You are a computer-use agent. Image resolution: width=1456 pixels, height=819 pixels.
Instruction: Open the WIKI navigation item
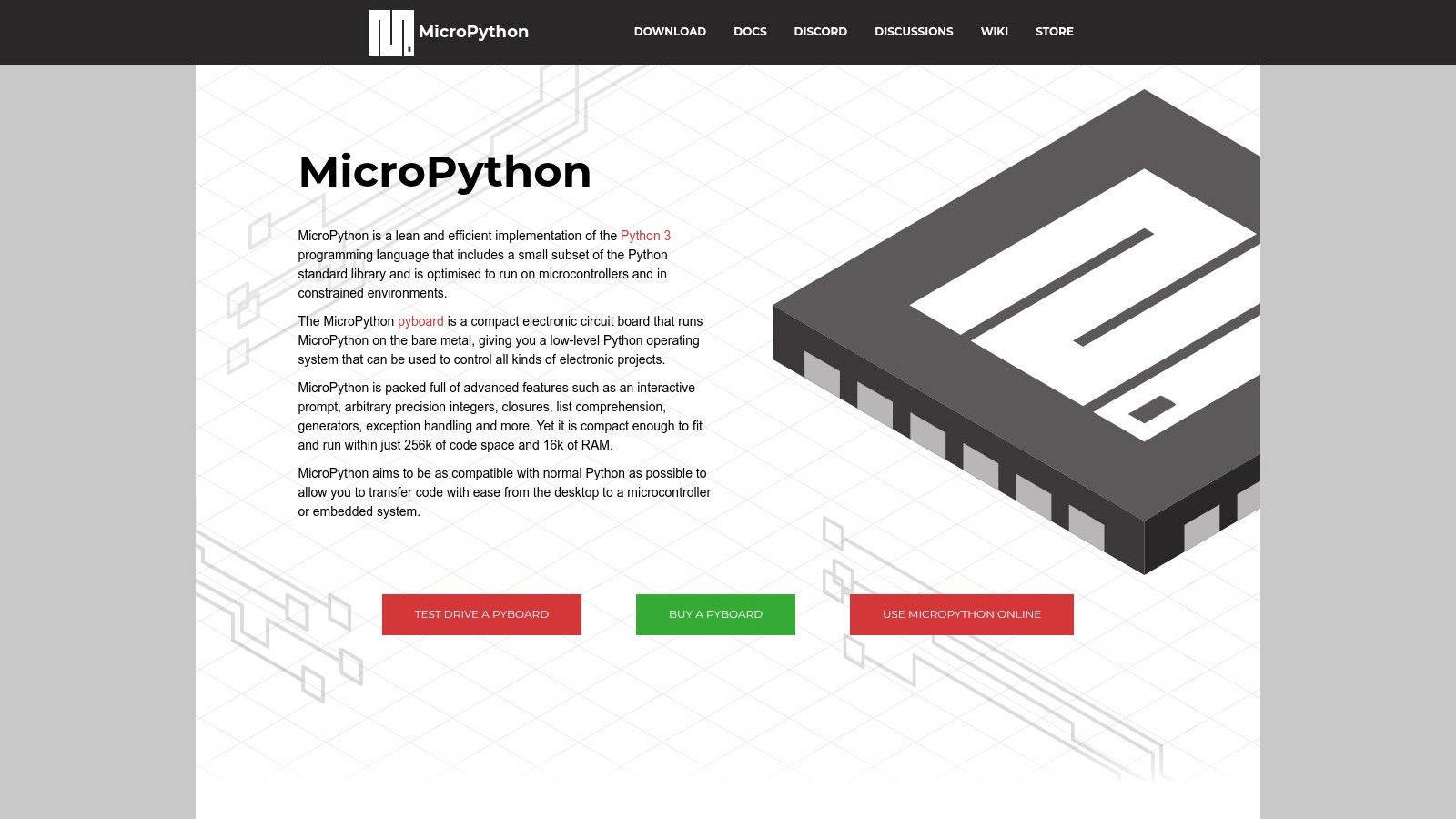point(994,32)
